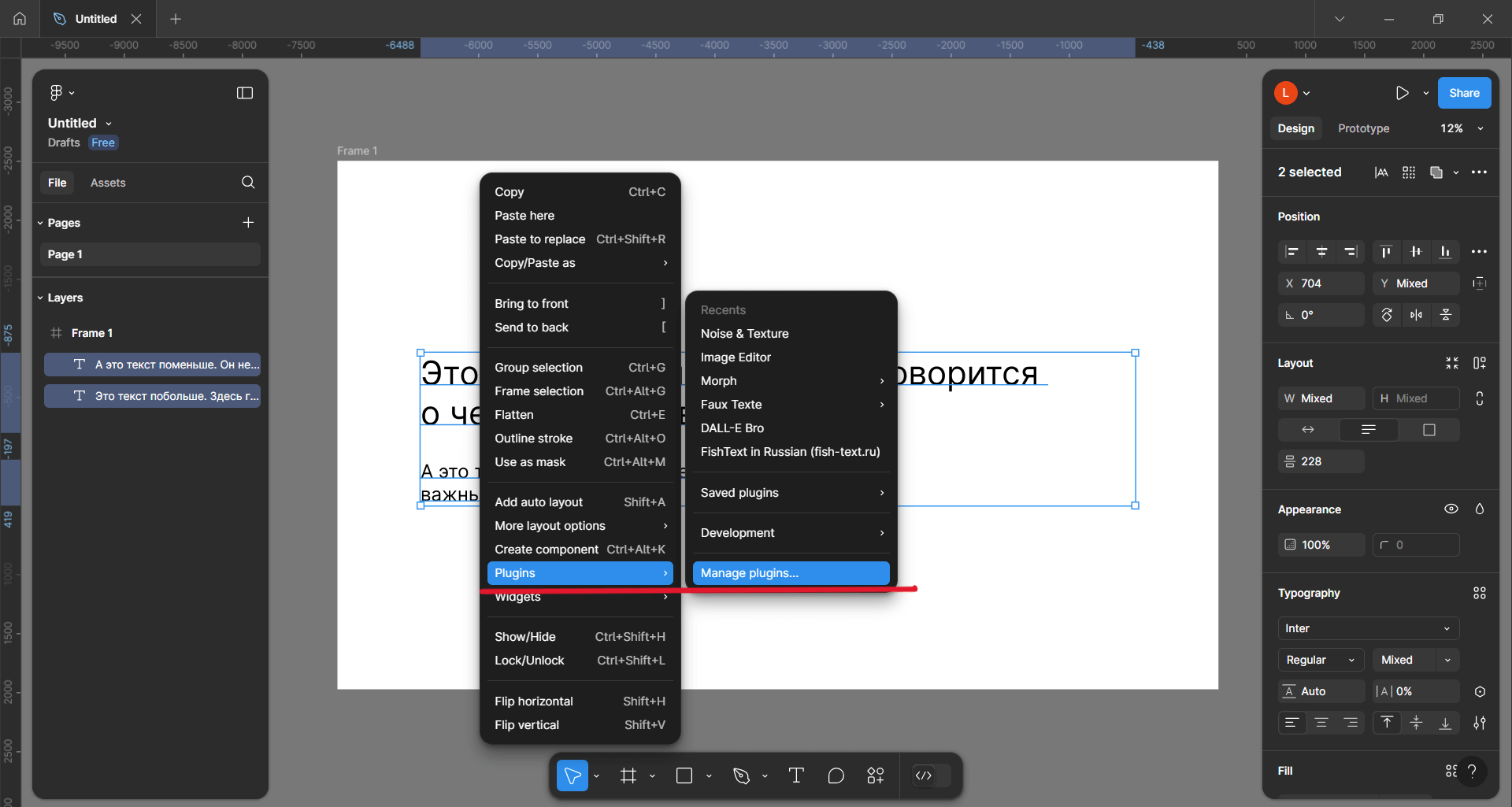Set text align right in Typography
Image resolution: width=1512 pixels, height=807 pixels.
[1351, 723]
